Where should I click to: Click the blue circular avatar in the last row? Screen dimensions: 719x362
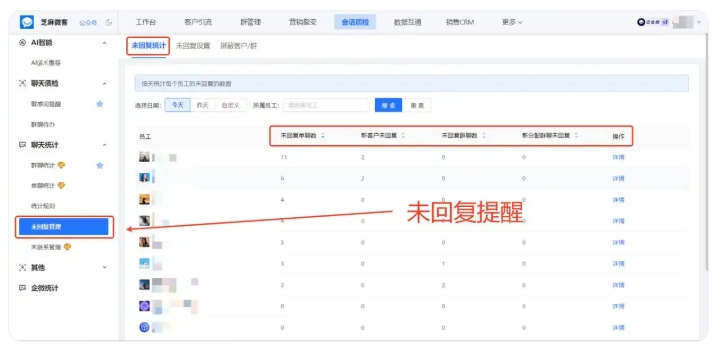click(144, 327)
